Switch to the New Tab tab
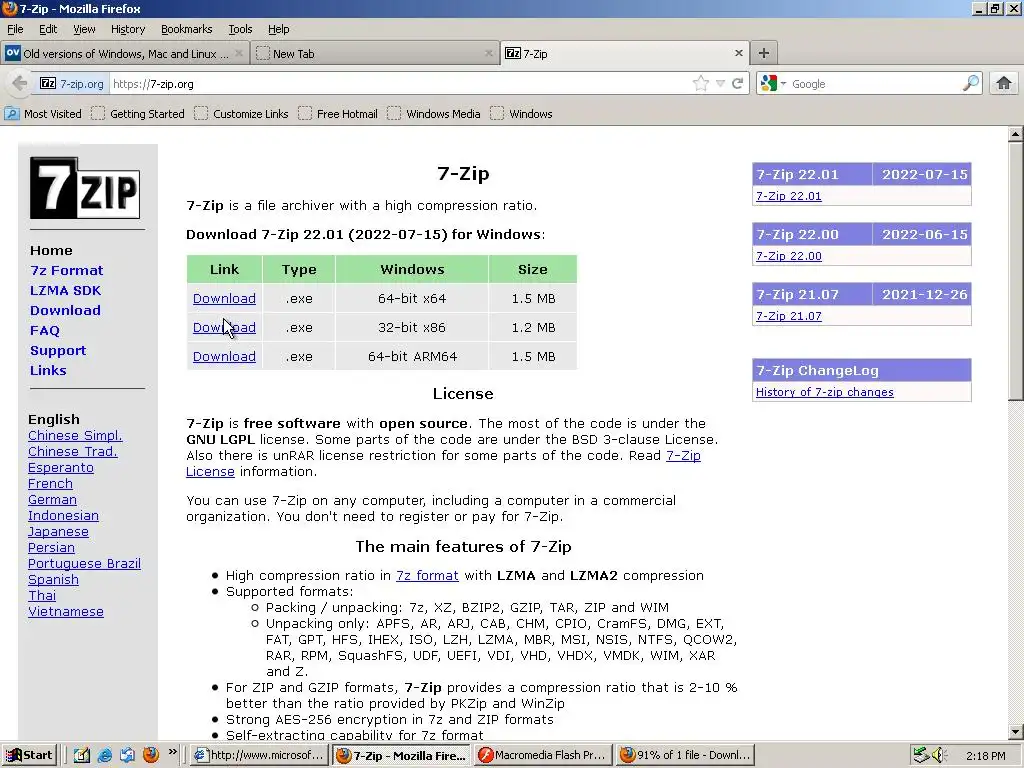This screenshot has width=1024, height=768. click(374, 54)
